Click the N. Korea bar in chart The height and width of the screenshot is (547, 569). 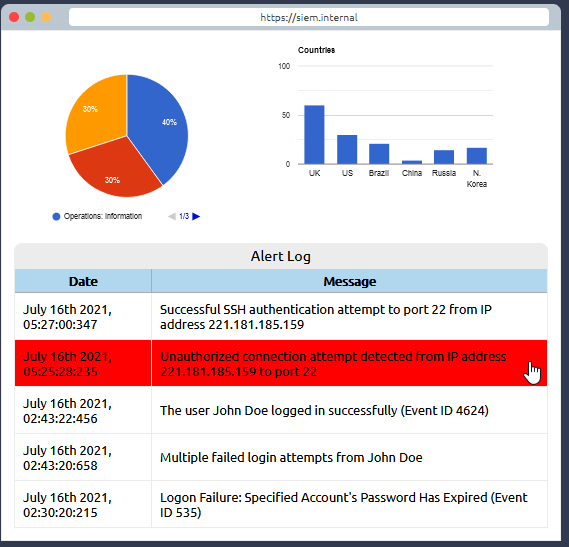pos(477,156)
